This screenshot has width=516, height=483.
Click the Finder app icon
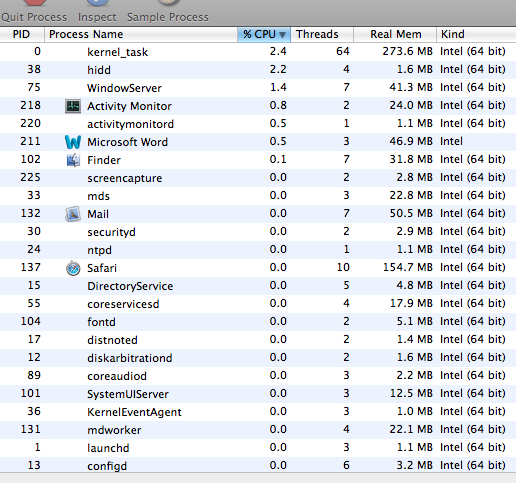point(73,160)
